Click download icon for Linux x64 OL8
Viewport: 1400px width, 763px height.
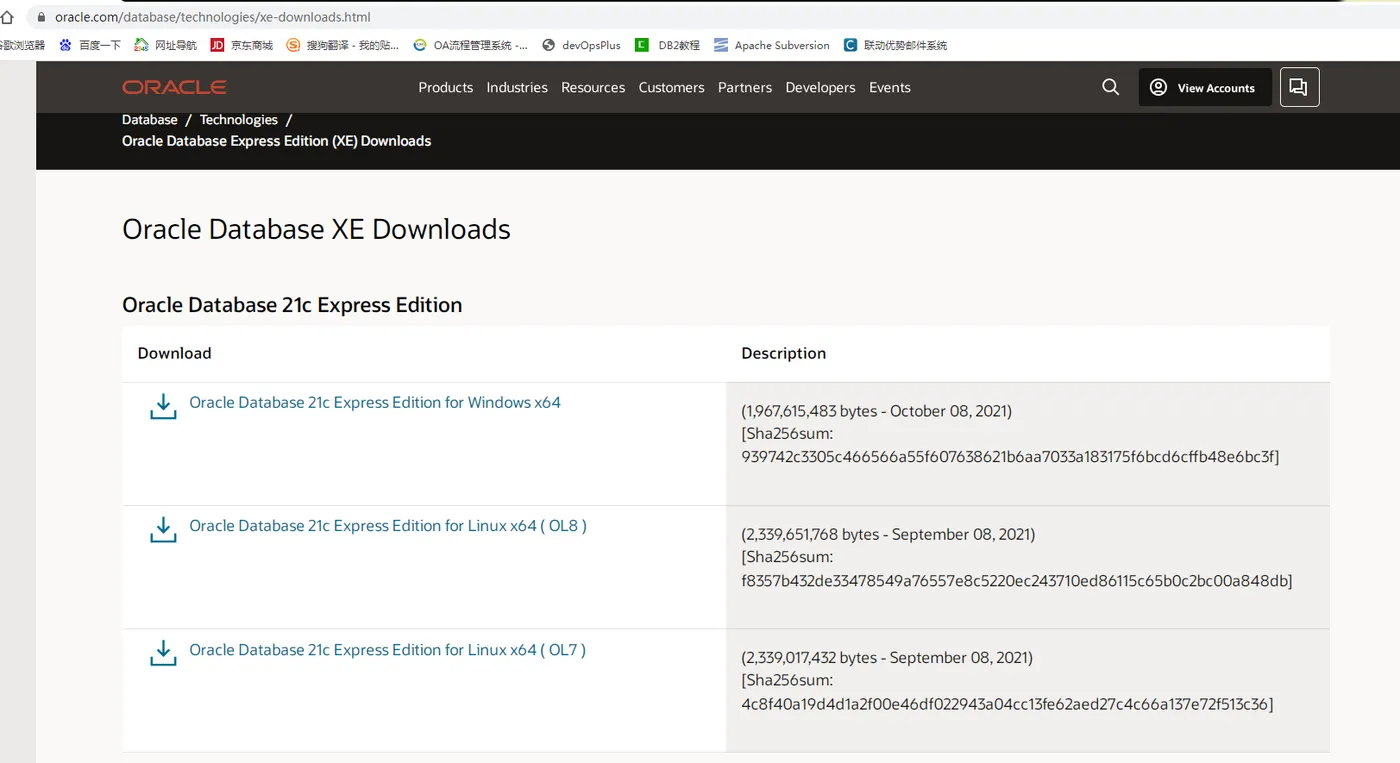tap(163, 530)
